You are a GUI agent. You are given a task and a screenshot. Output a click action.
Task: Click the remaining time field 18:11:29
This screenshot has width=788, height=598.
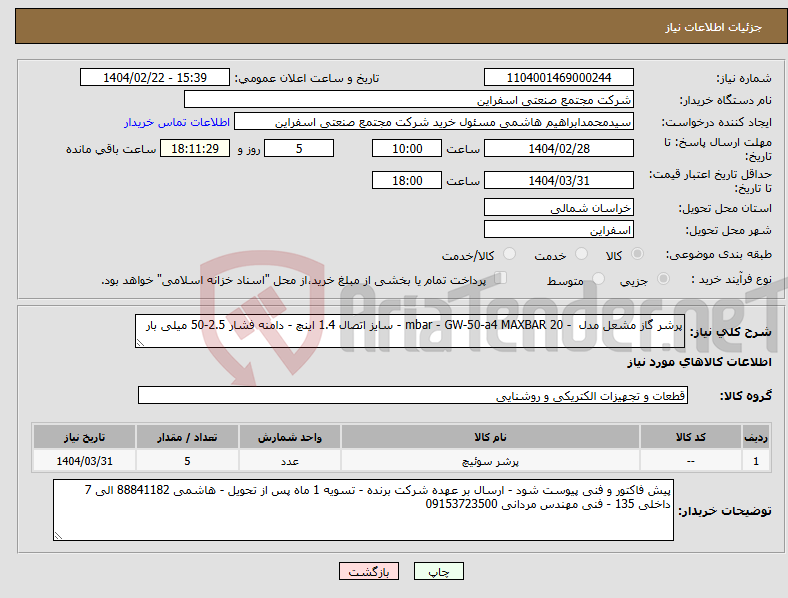195,148
